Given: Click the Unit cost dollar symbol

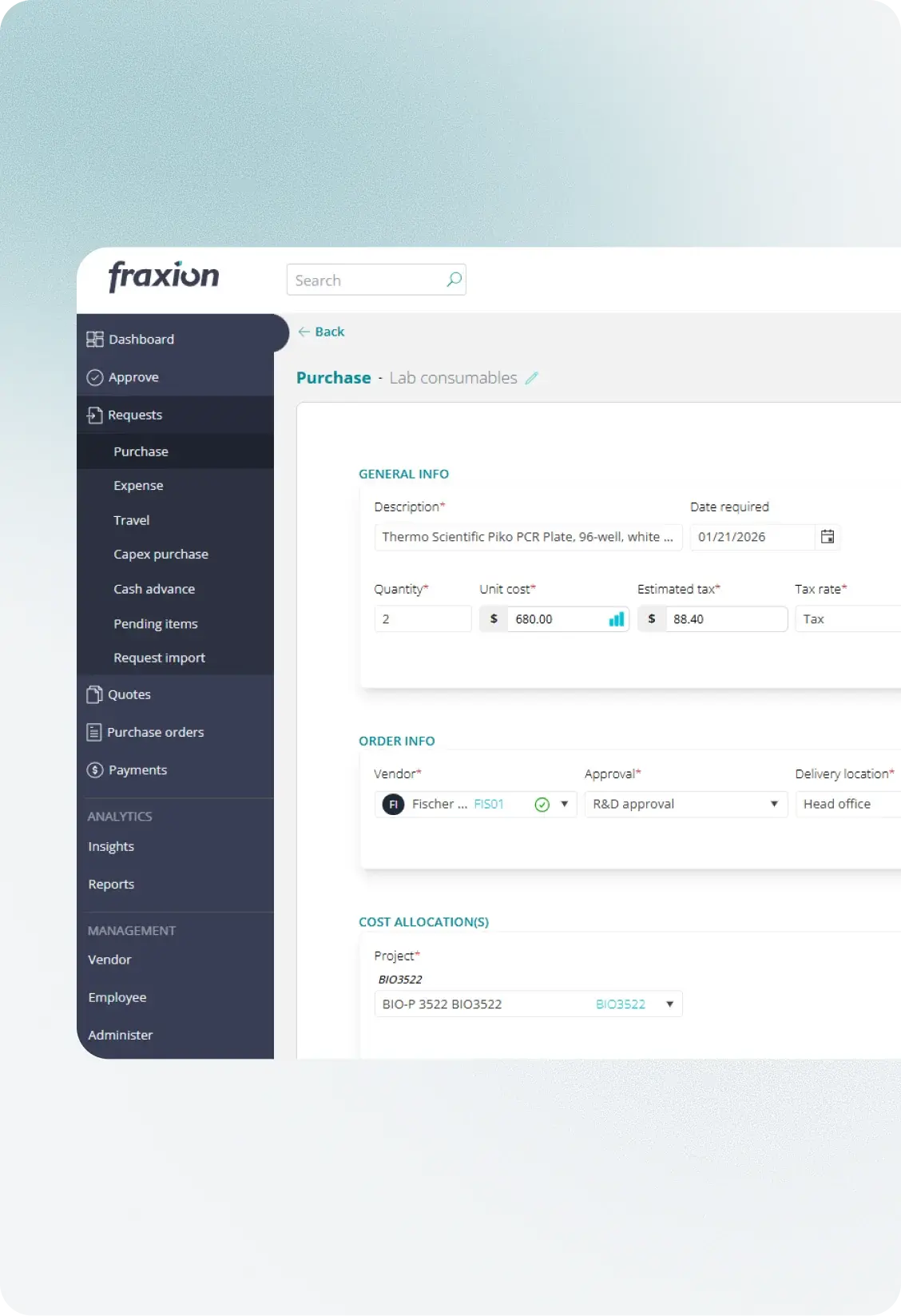Looking at the screenshot, I should click(x=494, y=619).
